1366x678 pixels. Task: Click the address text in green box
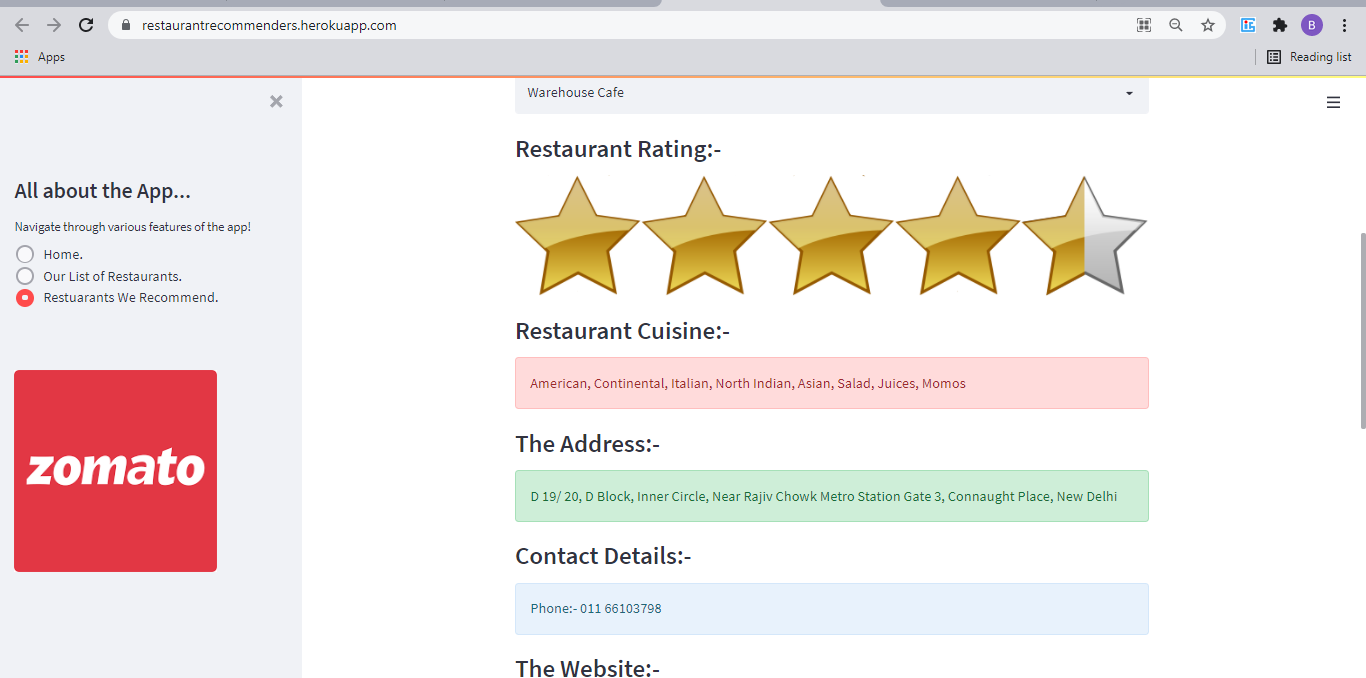[824, 496]
